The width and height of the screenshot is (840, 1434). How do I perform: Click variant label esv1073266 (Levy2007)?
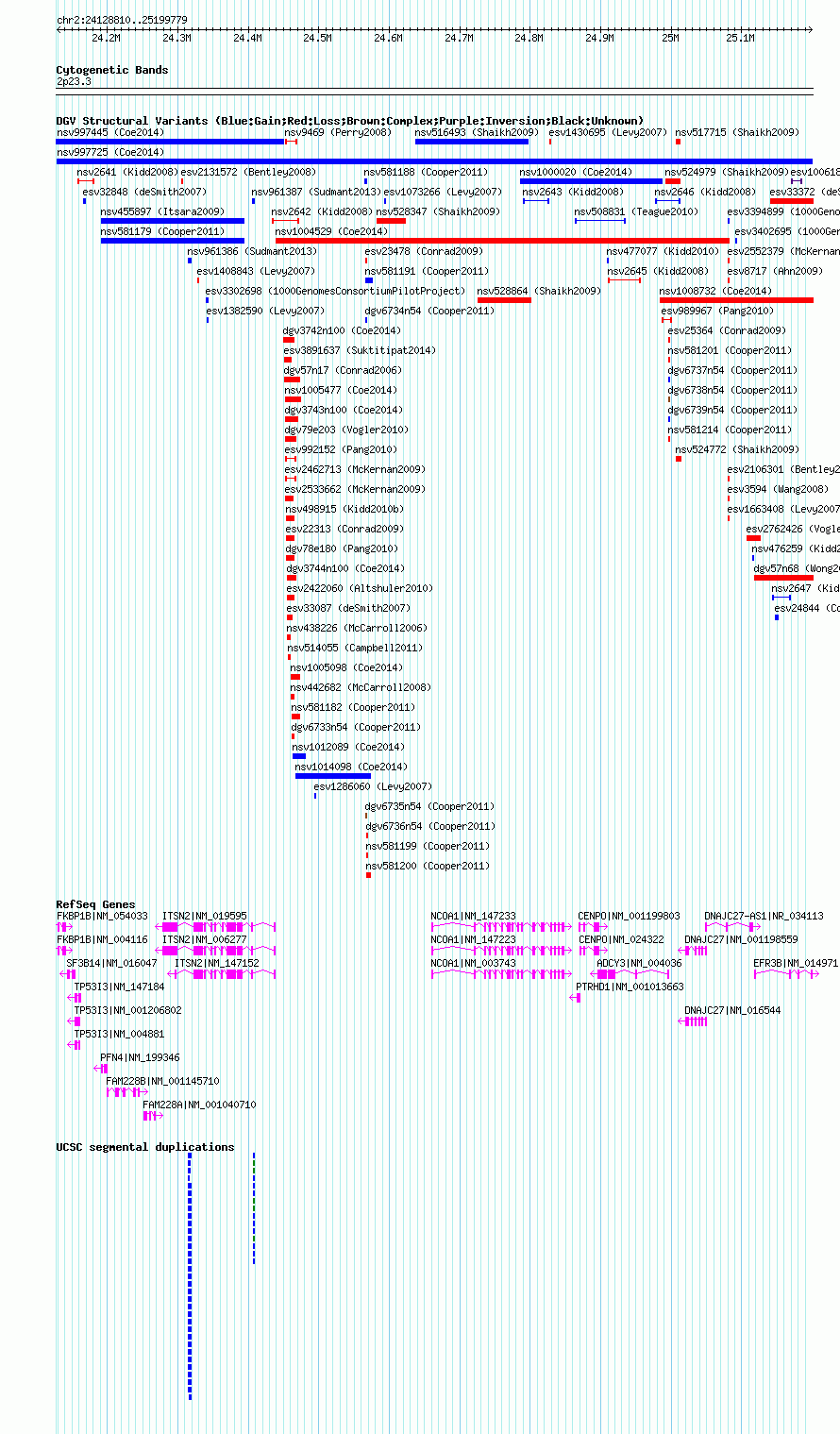[x=443, y=193]
